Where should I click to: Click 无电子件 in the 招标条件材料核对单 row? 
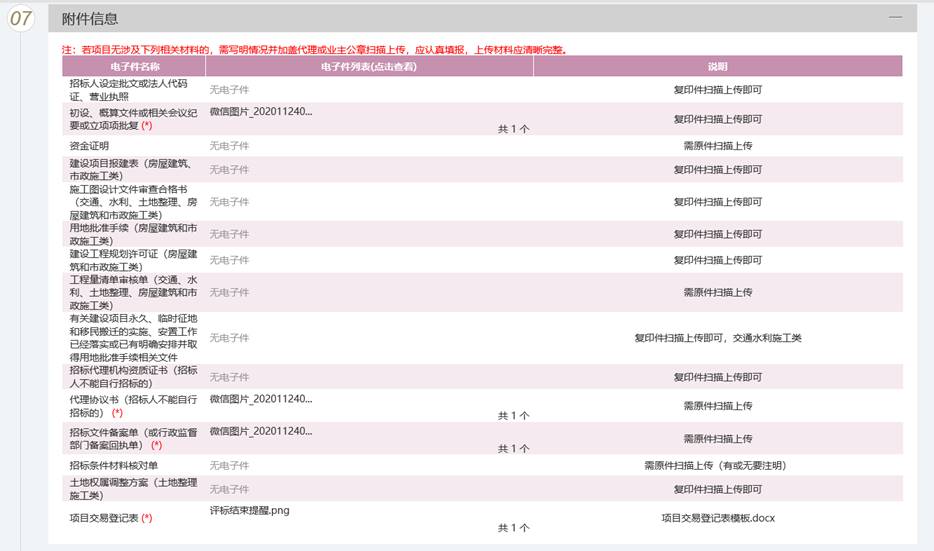click(x=229, y=466)
